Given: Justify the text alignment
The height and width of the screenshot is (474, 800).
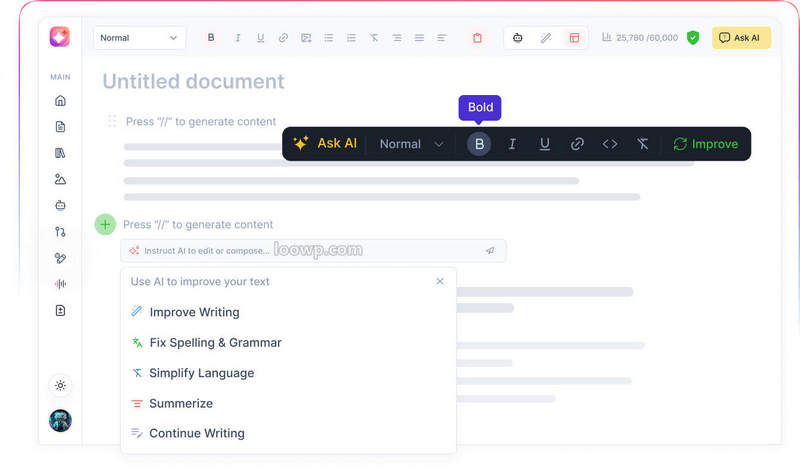Looking at the screenshot, I should pos(419,38).
